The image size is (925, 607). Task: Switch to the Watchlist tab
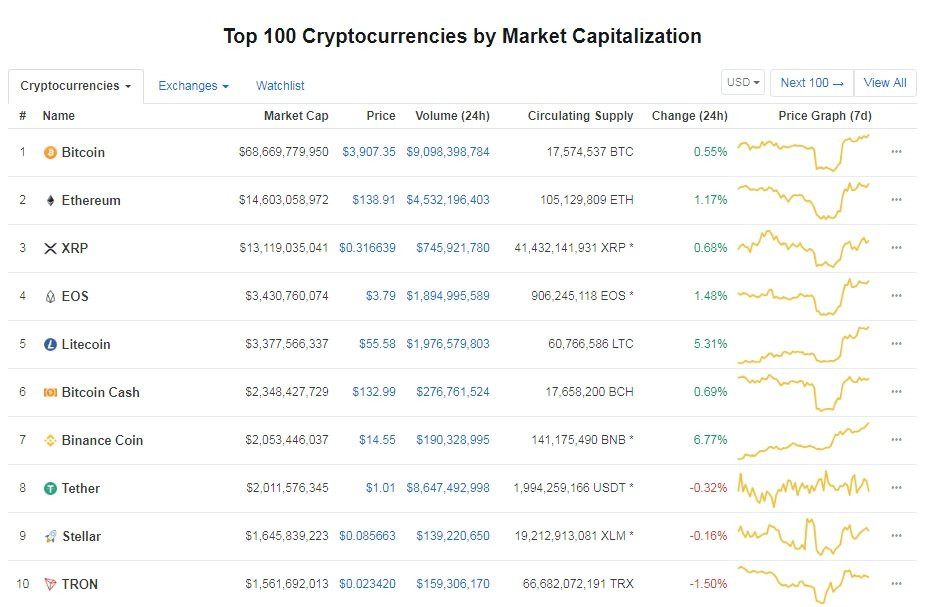pyautogui.click(x=280, y=86)
